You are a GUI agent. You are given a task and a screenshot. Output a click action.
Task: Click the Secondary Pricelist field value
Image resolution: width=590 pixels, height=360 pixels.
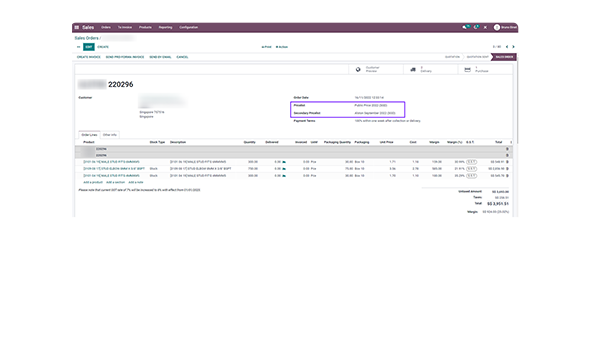375,113
